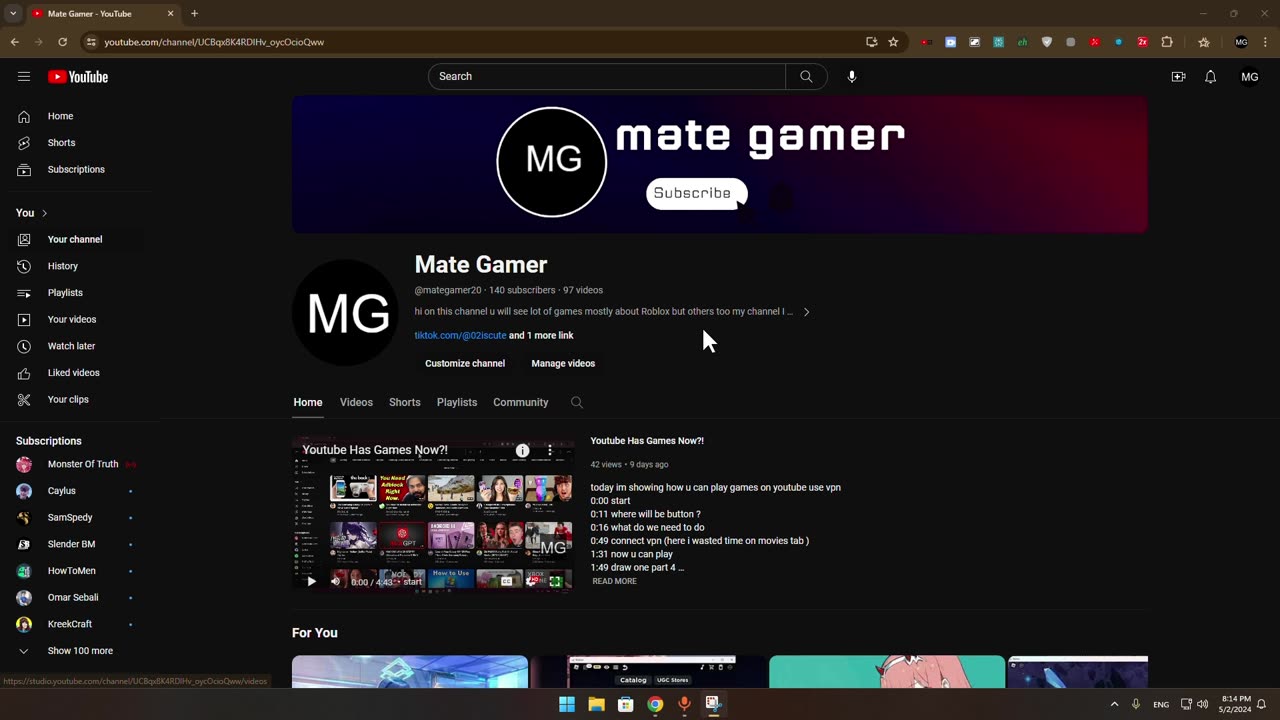Screen dimensions: 1280x720
Task: Switch to the Community tab
Action: point(520,402)
